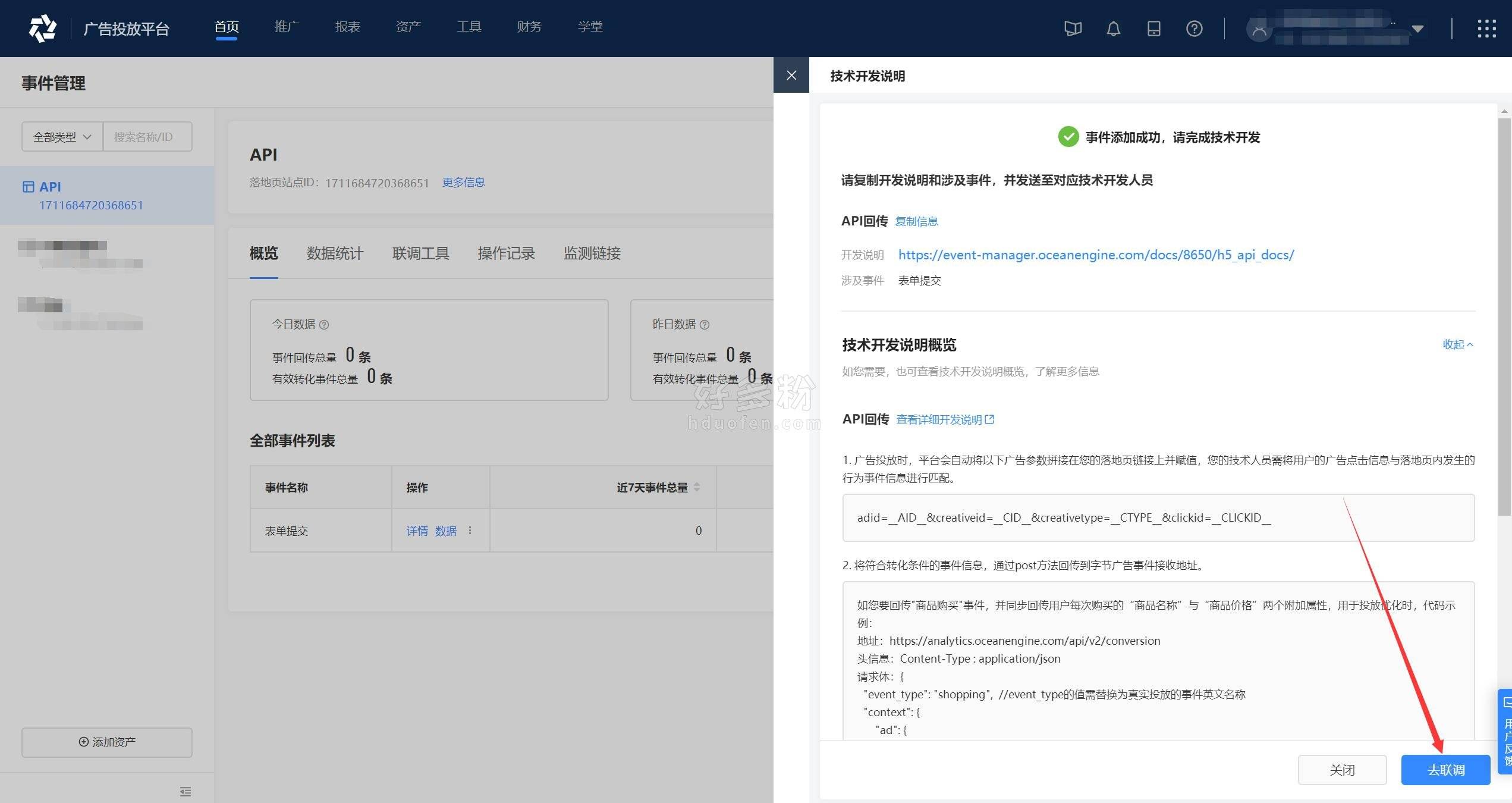Close the 技术开发说明 panel with the X

(x=791, y=75)
